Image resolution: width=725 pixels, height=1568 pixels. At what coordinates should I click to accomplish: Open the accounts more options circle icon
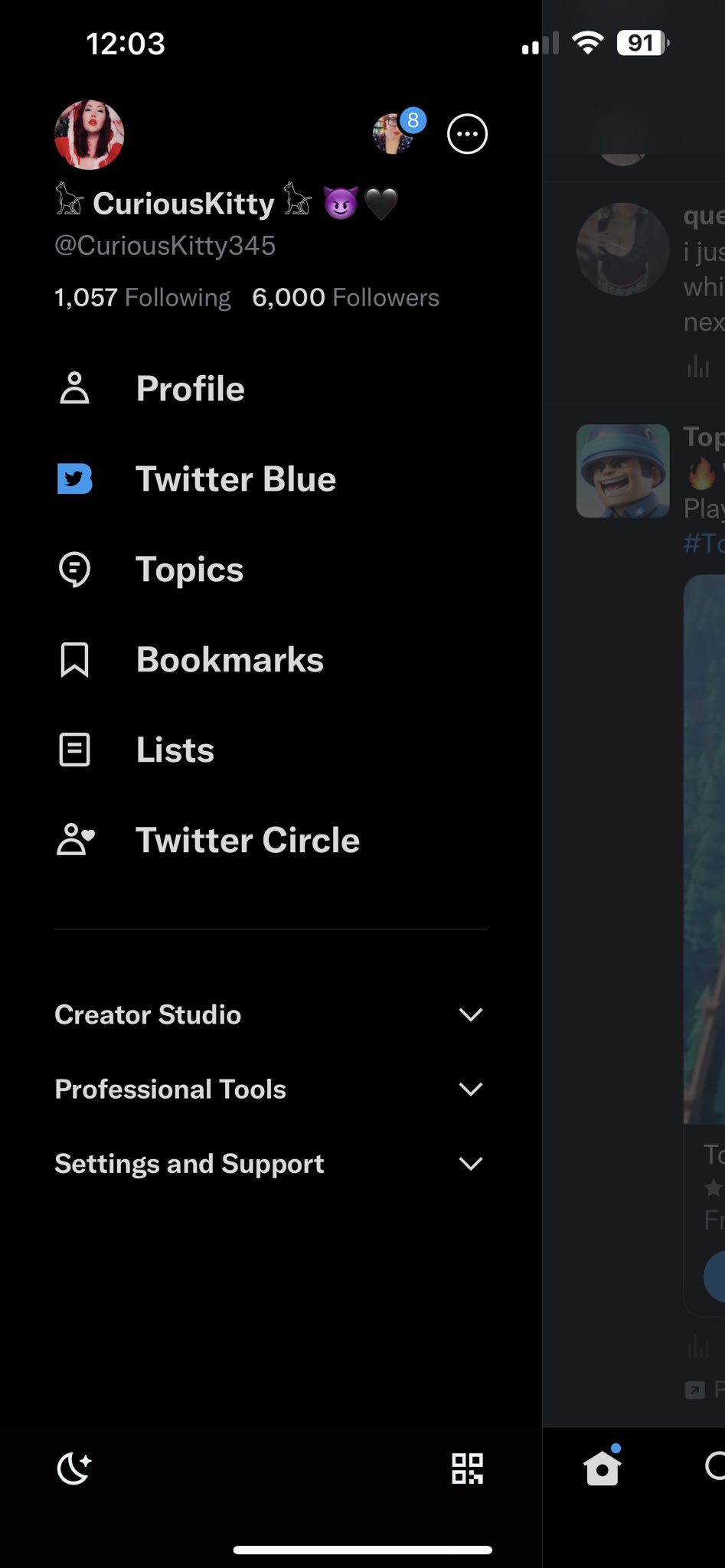467,134
